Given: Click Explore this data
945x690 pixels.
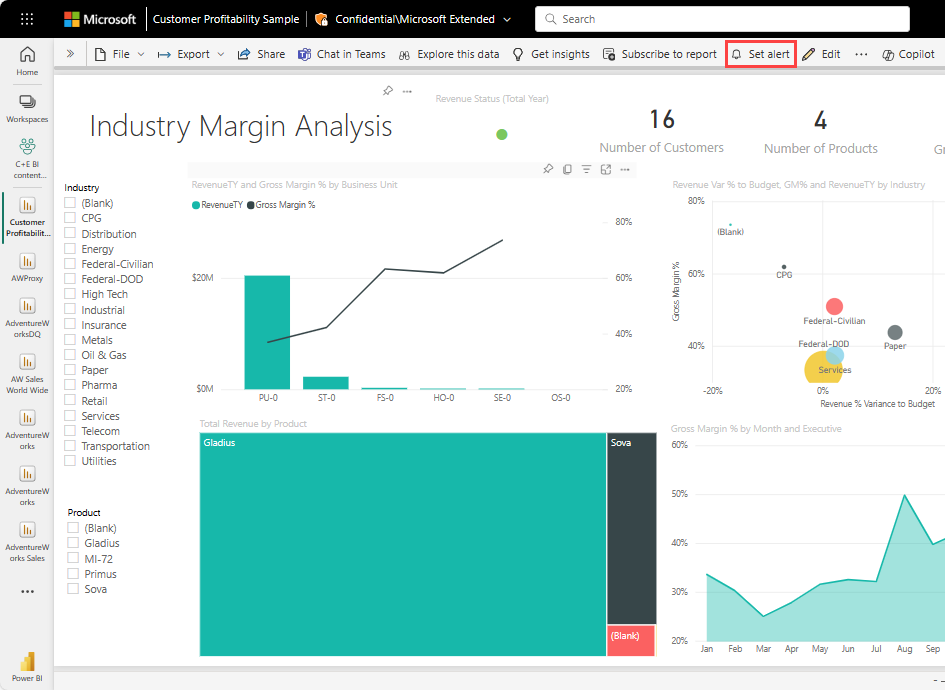Looking at the screenshot, I should (x=449, y=54).
